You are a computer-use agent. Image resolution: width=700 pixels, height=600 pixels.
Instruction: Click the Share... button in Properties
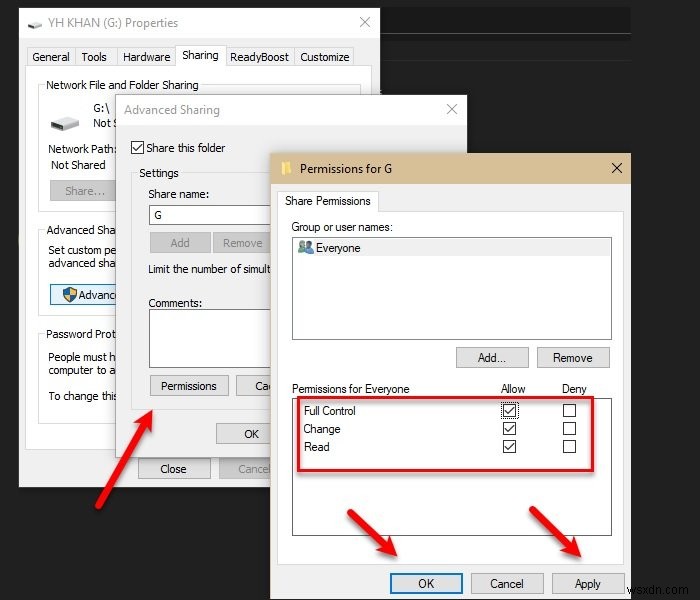(83, 191)
